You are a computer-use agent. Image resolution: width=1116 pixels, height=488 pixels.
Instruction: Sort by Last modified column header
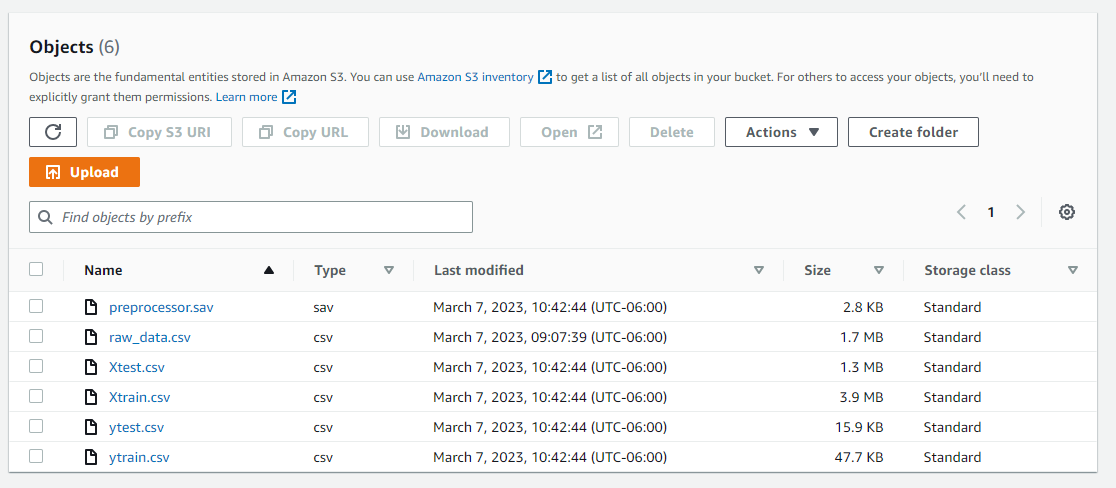coord(478,270)
